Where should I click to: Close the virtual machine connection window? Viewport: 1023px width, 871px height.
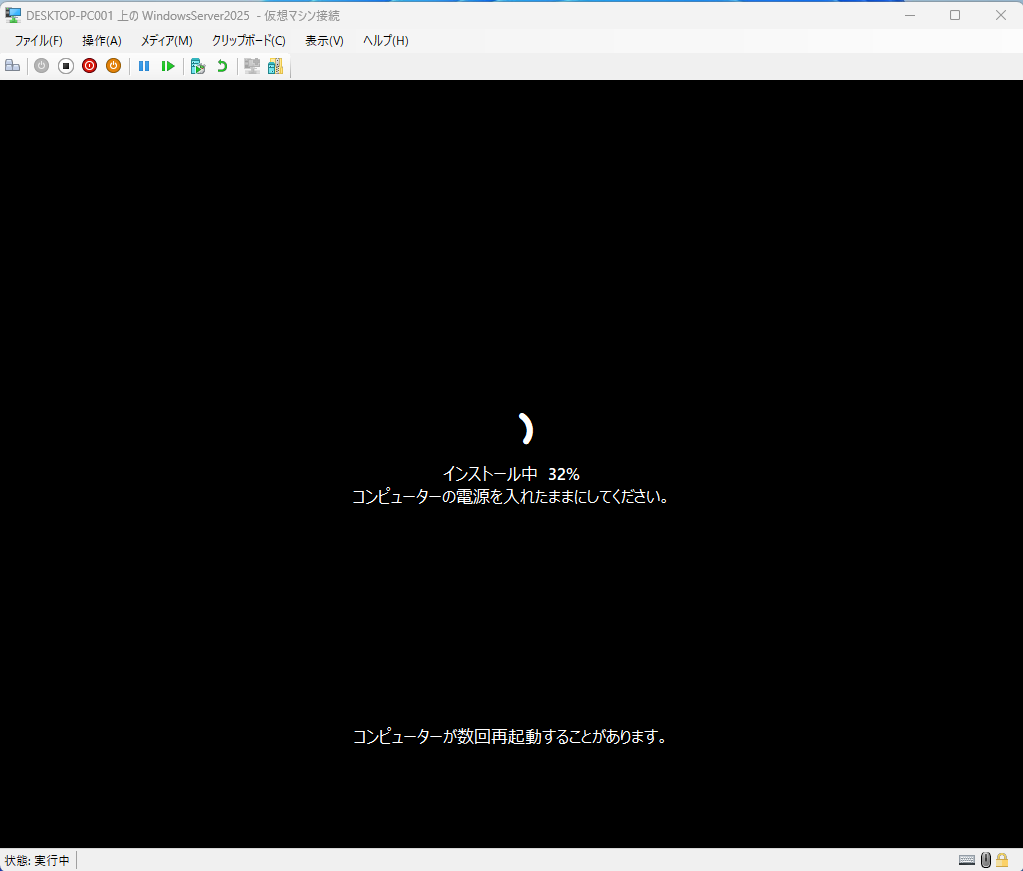click(1001, 15)
